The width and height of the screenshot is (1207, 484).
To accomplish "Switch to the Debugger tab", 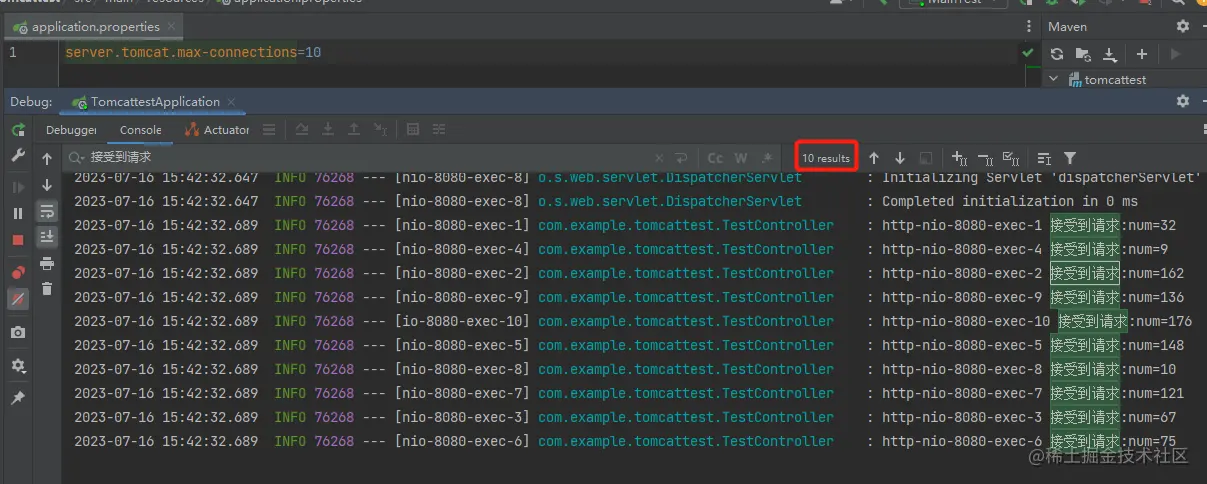I will tap(71, 130).
